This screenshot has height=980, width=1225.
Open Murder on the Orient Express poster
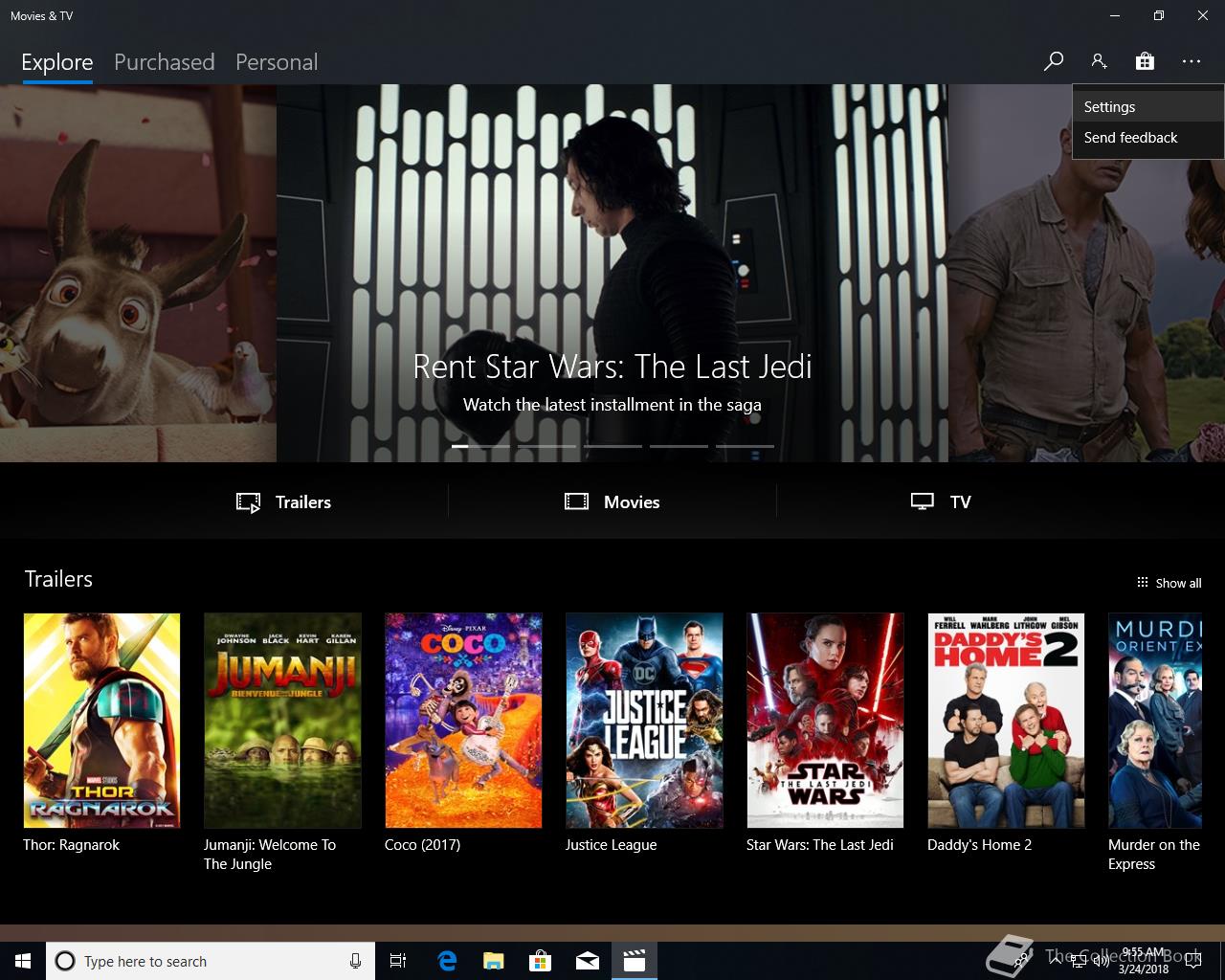tap(1155, 721)
